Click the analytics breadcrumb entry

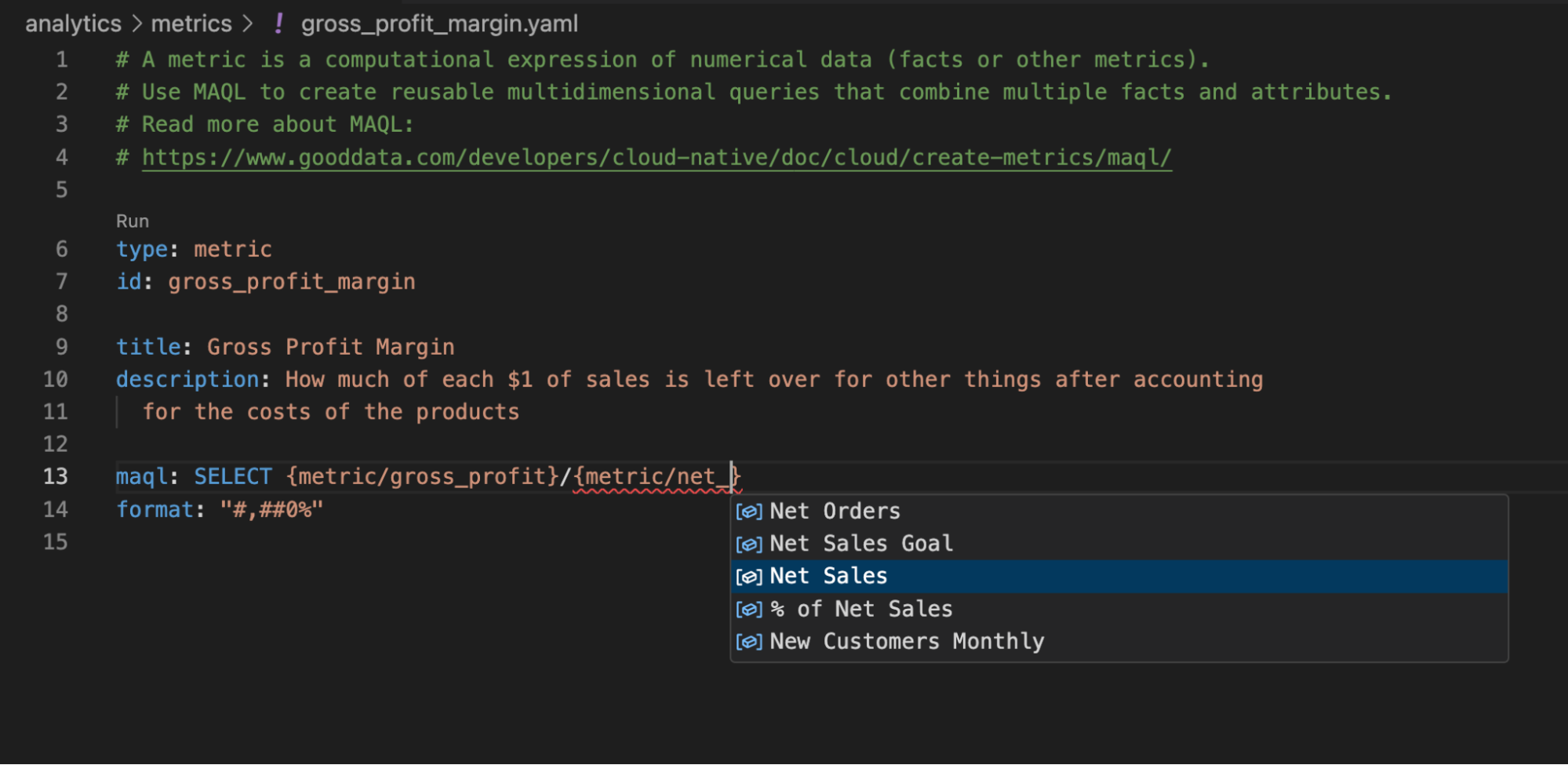tap(72, 24)
